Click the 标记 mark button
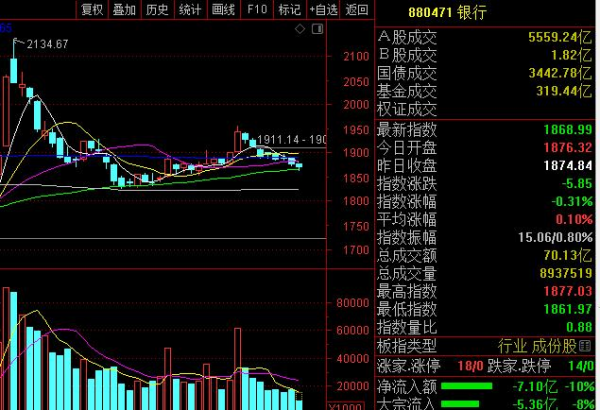The width and height of the screenshot is (600, 410). pos(289,10)
